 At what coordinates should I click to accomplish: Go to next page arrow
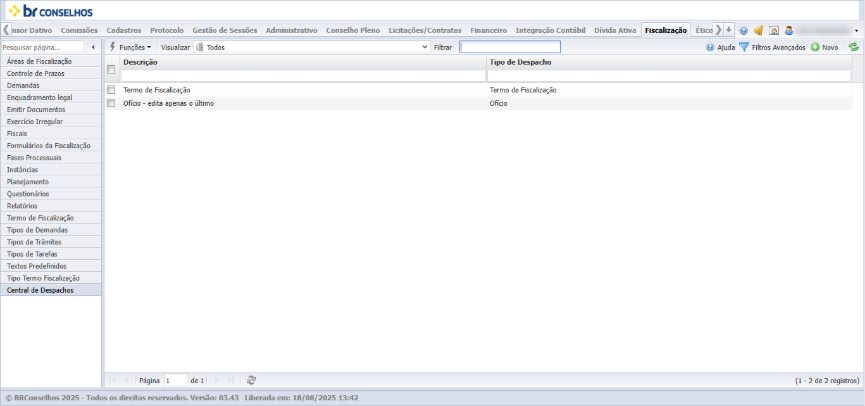pyautogui.click(x=216, y=380)
